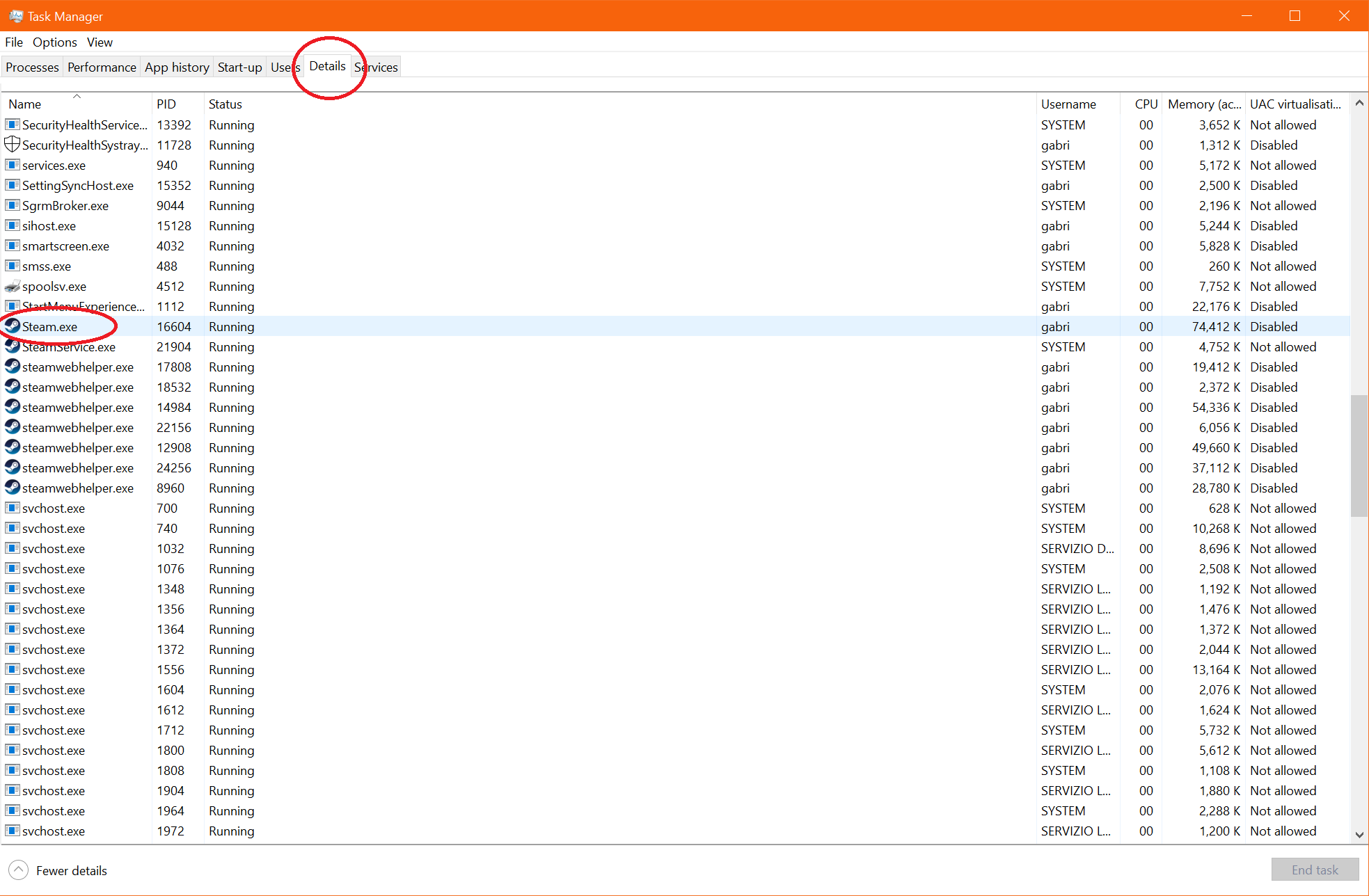Click the steamwebhelper.exe icon with PID 17808
Viewport: 1369px width, 896px height.
[x=13, y=367]
